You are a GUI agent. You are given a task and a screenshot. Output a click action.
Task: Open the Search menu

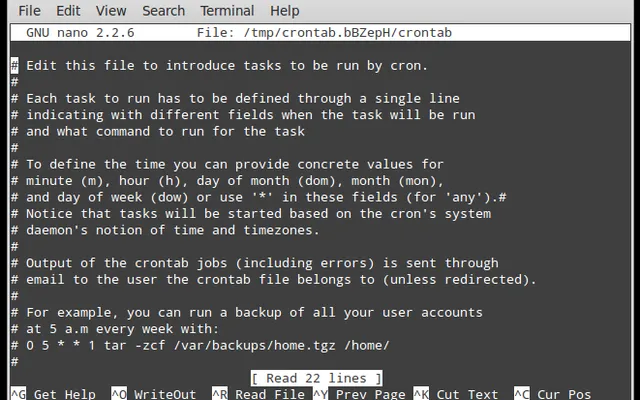pos(163,11)
